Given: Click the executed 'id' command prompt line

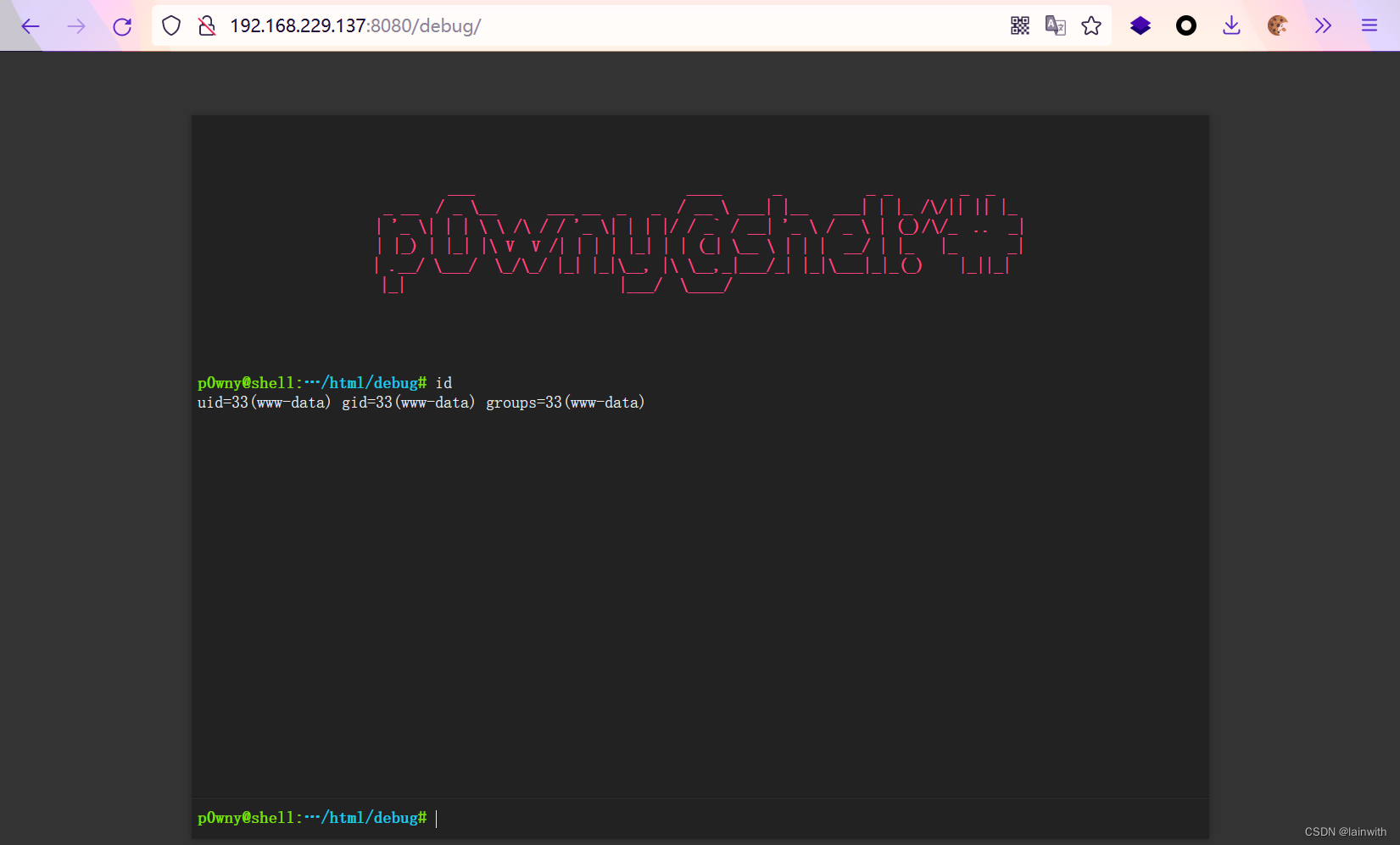Looking at the screenshot, I should click(x=325, y=383).
